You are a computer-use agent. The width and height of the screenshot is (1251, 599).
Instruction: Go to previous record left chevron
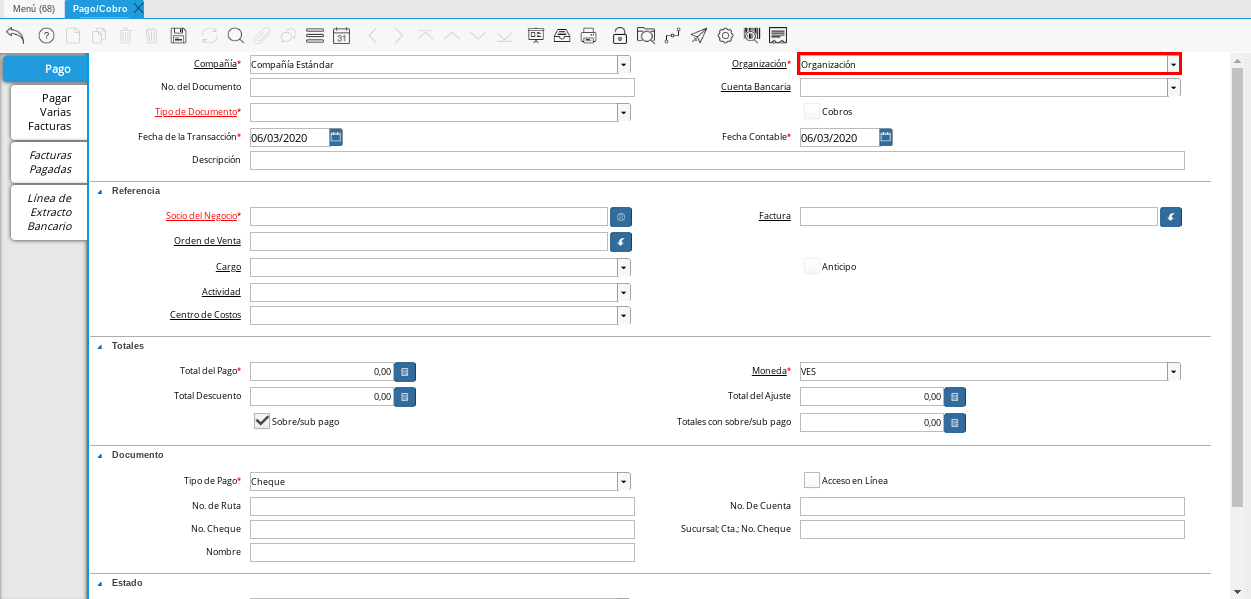pos(373,36)
